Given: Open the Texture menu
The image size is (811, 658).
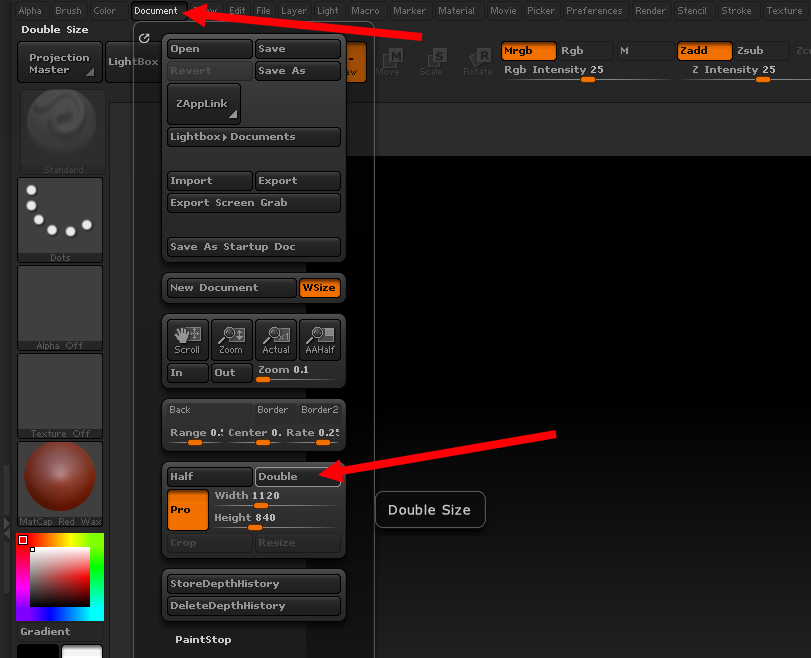Looking at the screenshot, I should coord(784,11).
